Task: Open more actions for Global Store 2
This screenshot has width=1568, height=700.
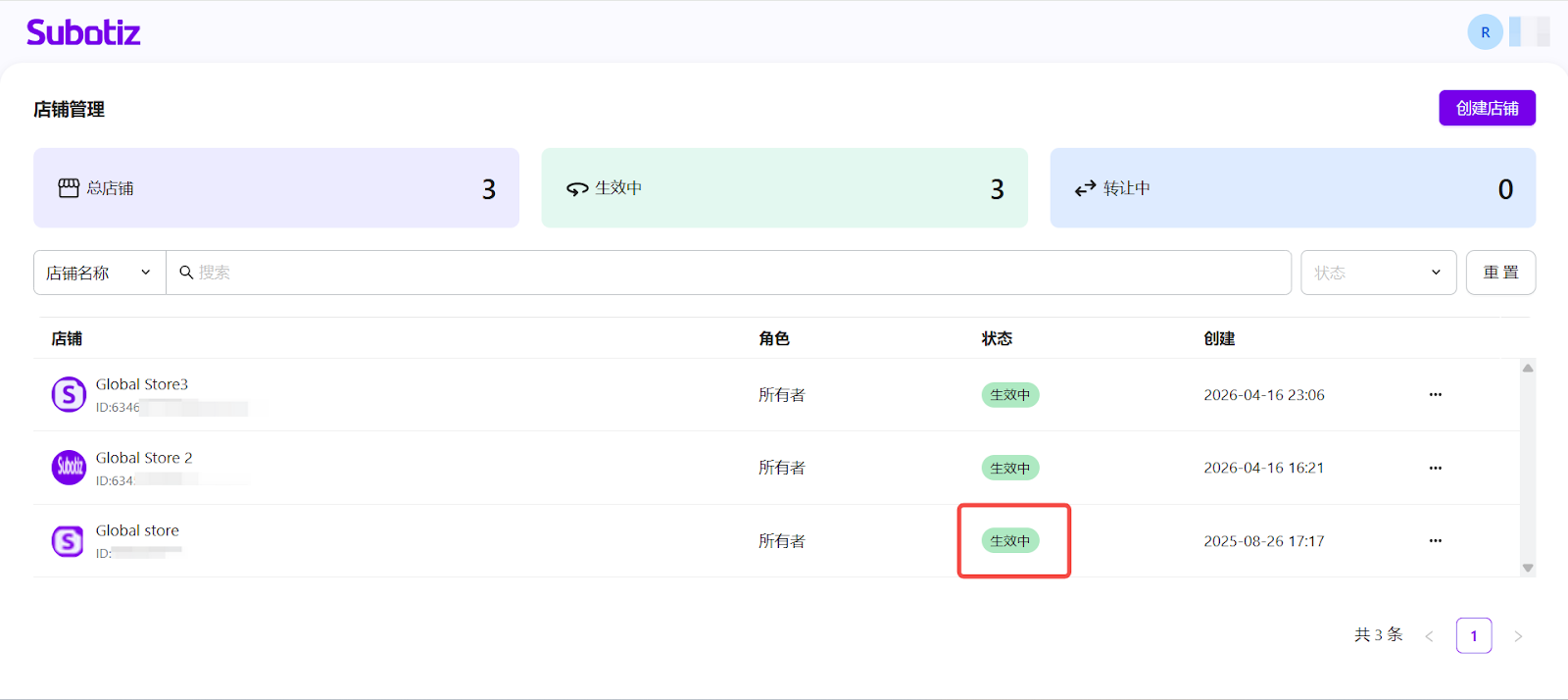Action: coord(1435,468)
